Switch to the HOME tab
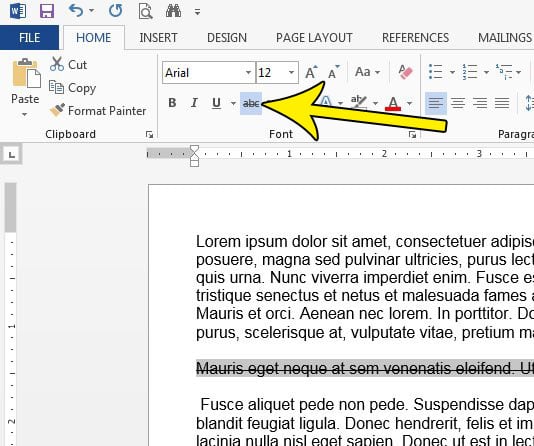 pyautogui.click(x=94, y=37)
